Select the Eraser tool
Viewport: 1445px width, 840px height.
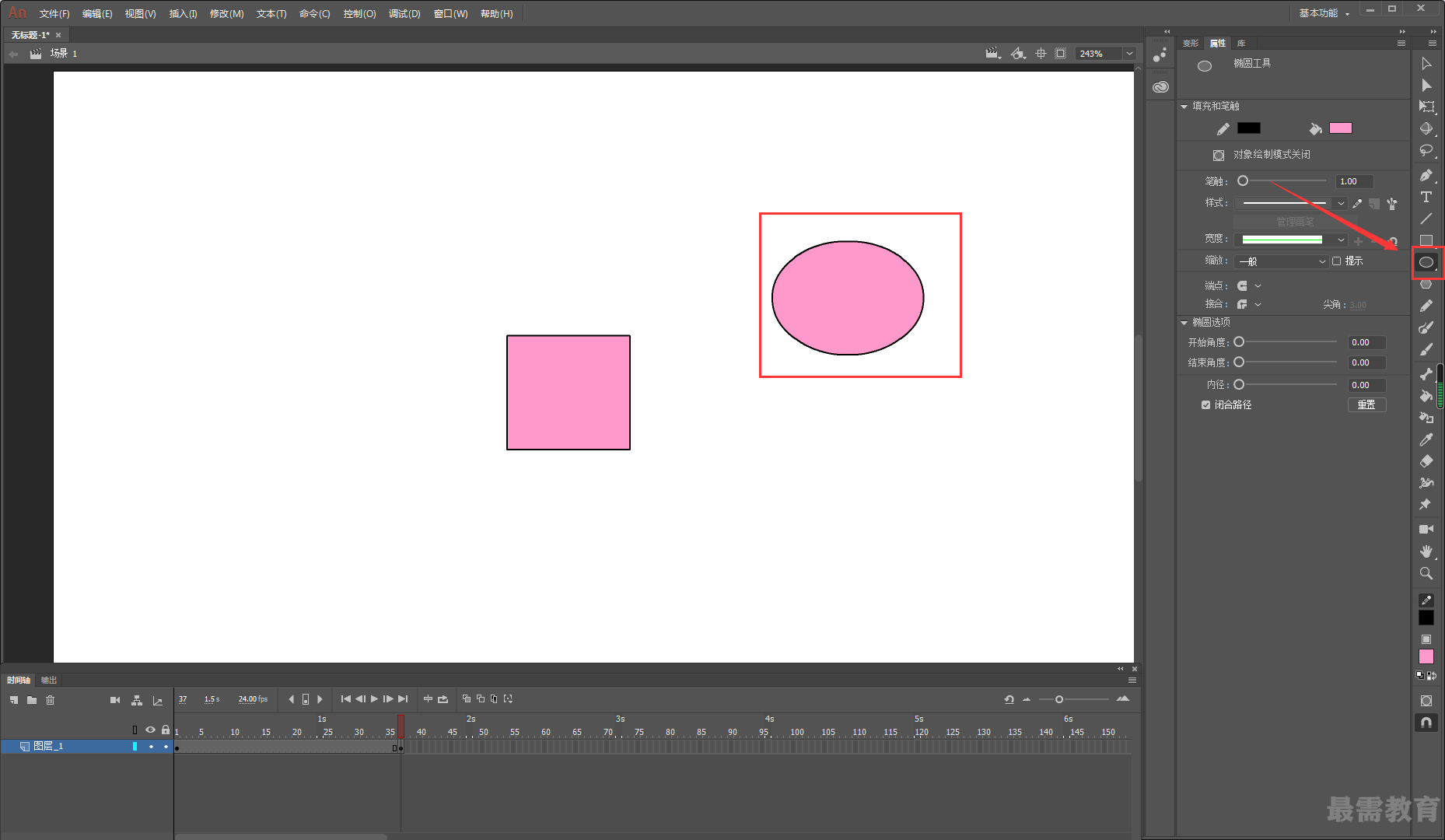(1426, 462)
